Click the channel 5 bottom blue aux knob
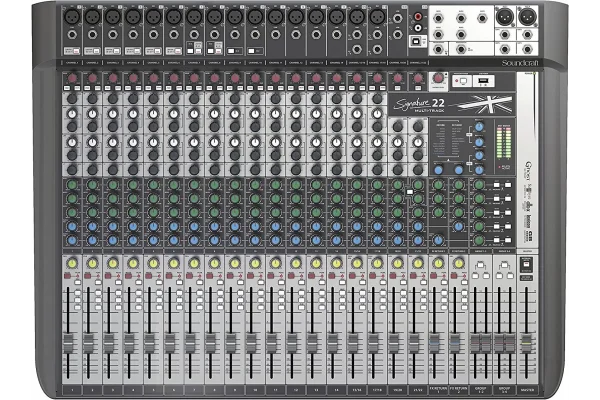 point(153,240)
